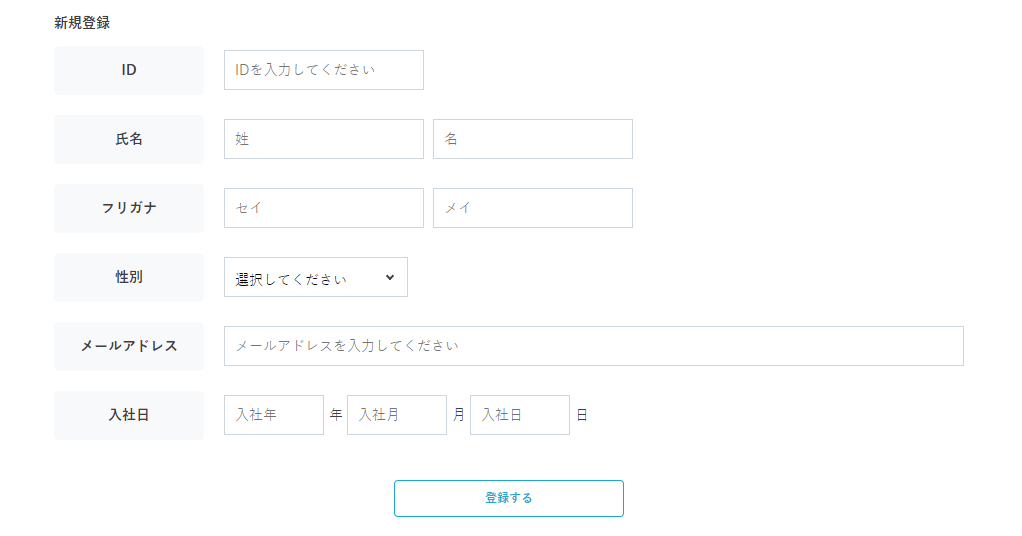Click the メイ furigana input
Screen dimensions: 1022x536
532,208
